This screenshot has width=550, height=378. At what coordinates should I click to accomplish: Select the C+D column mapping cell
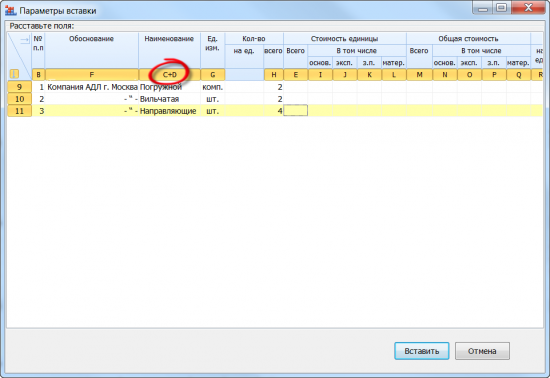tap(169, 74)
